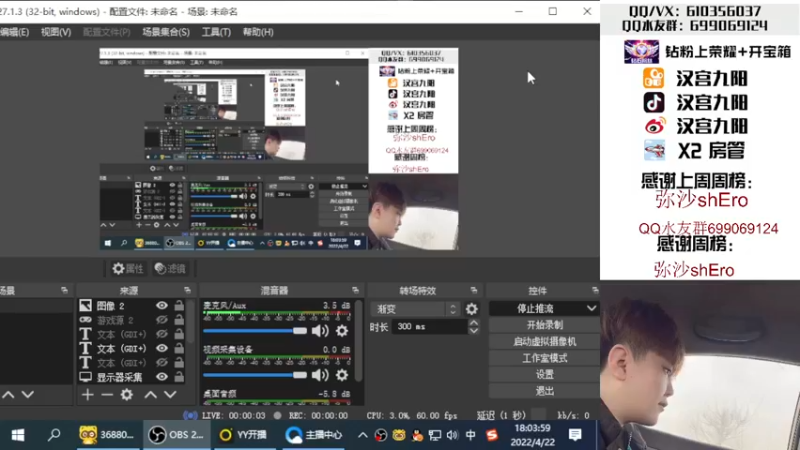The image size is (800, 450).
Task: Open Windows taskbar search
Action: 54,435
